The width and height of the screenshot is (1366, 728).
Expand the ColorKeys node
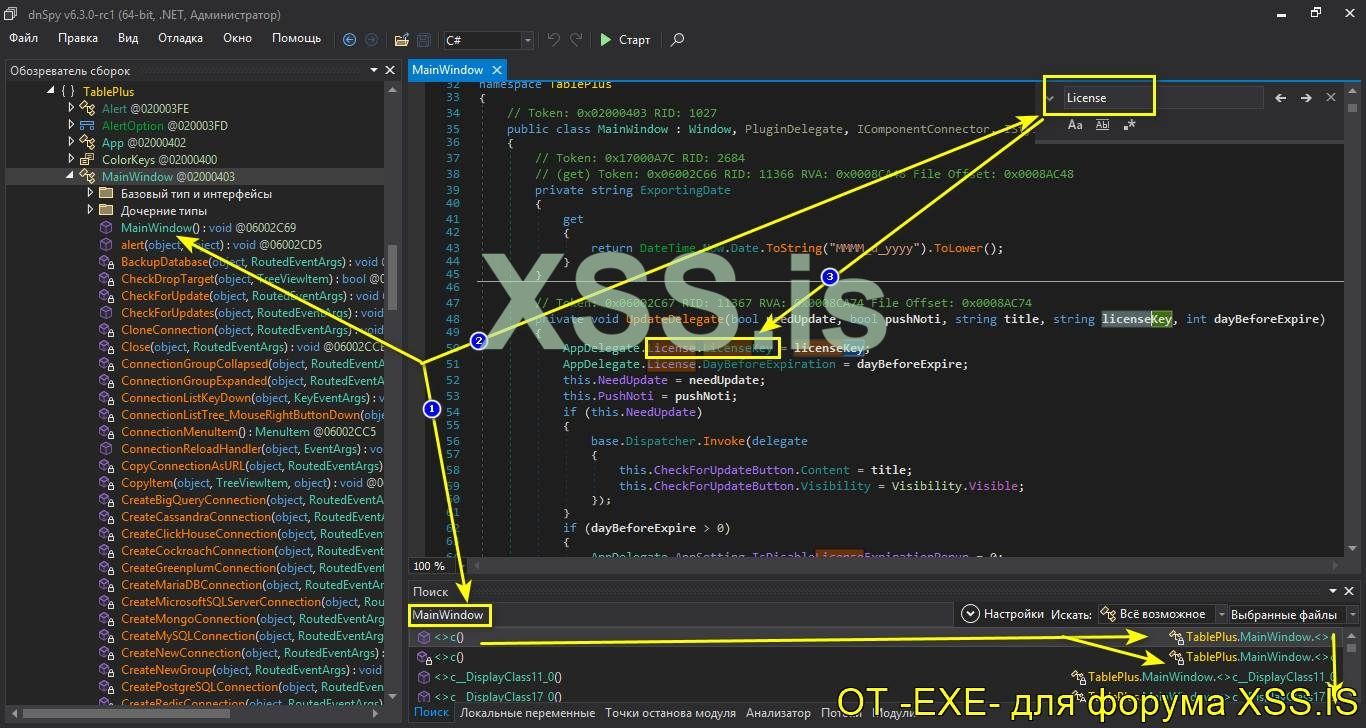click(x=72, y=159)
